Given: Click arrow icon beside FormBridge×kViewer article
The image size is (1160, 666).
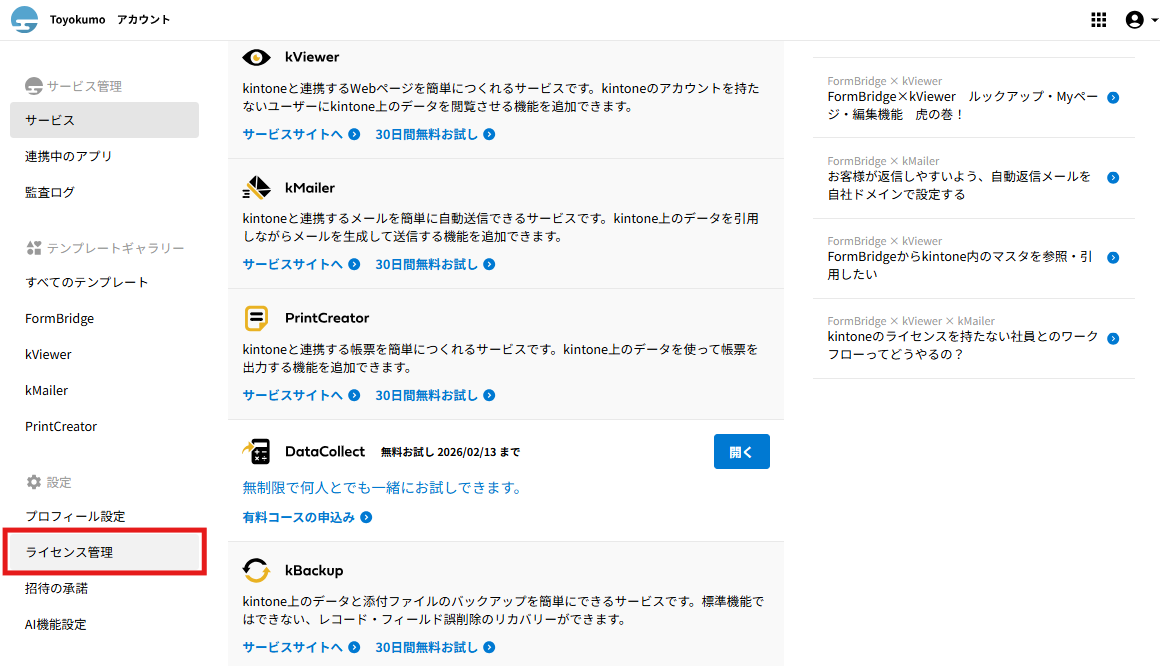Looking at the screenshot, I should [x=1113, y=98].
